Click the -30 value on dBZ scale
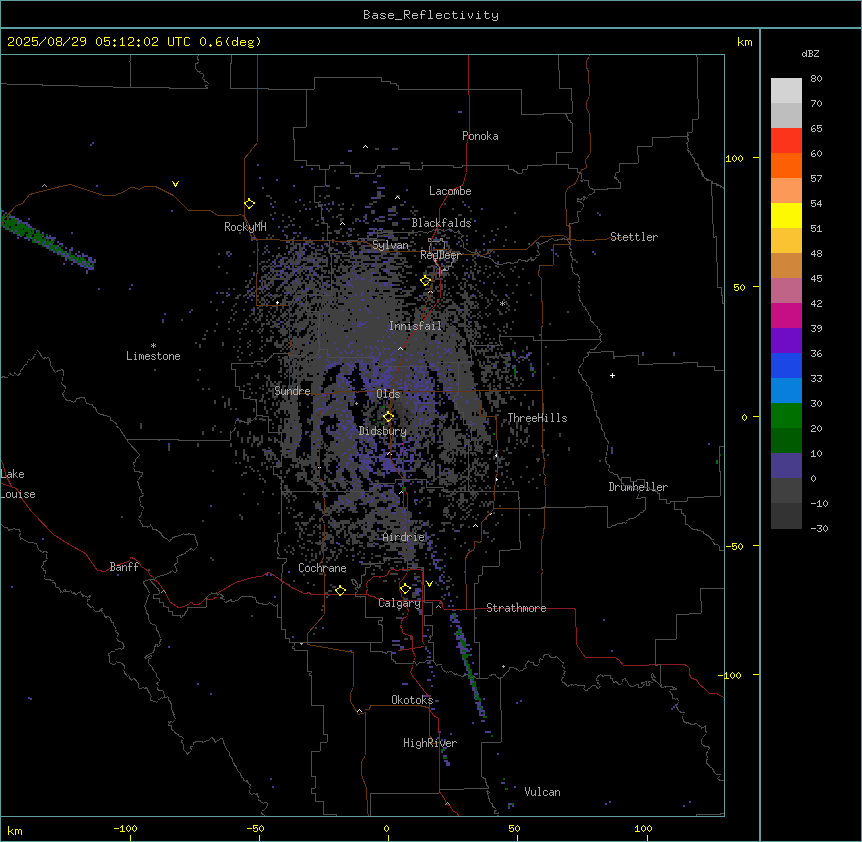This screenshot has width=862, height=842. click(819, 529)
